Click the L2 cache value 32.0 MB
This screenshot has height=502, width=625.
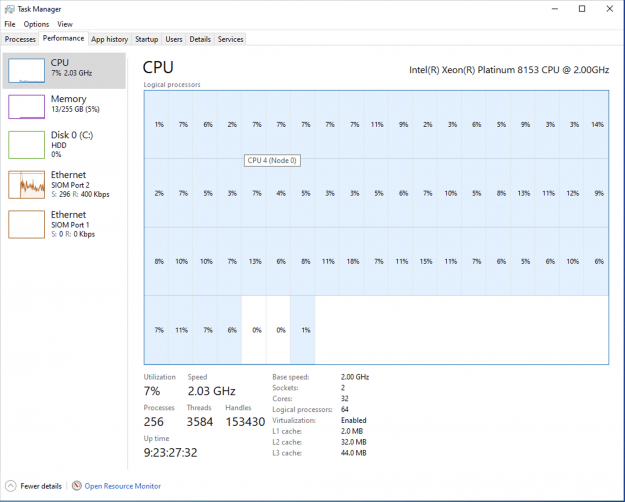tap(354, 442)
